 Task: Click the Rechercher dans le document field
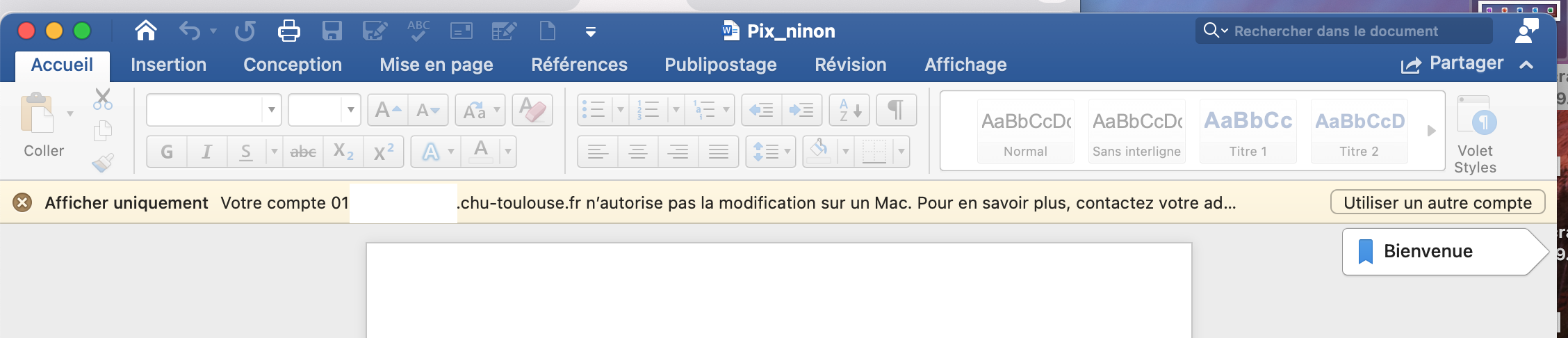[x=1344, y=31]
